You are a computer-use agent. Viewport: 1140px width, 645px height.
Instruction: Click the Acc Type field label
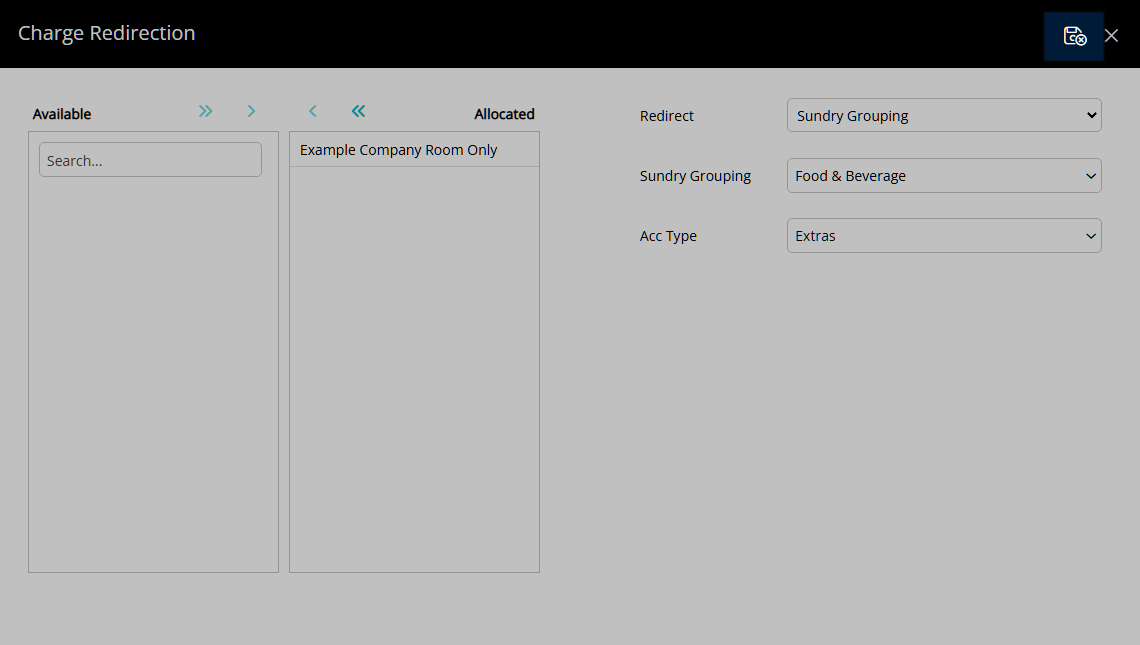point(668,236)
